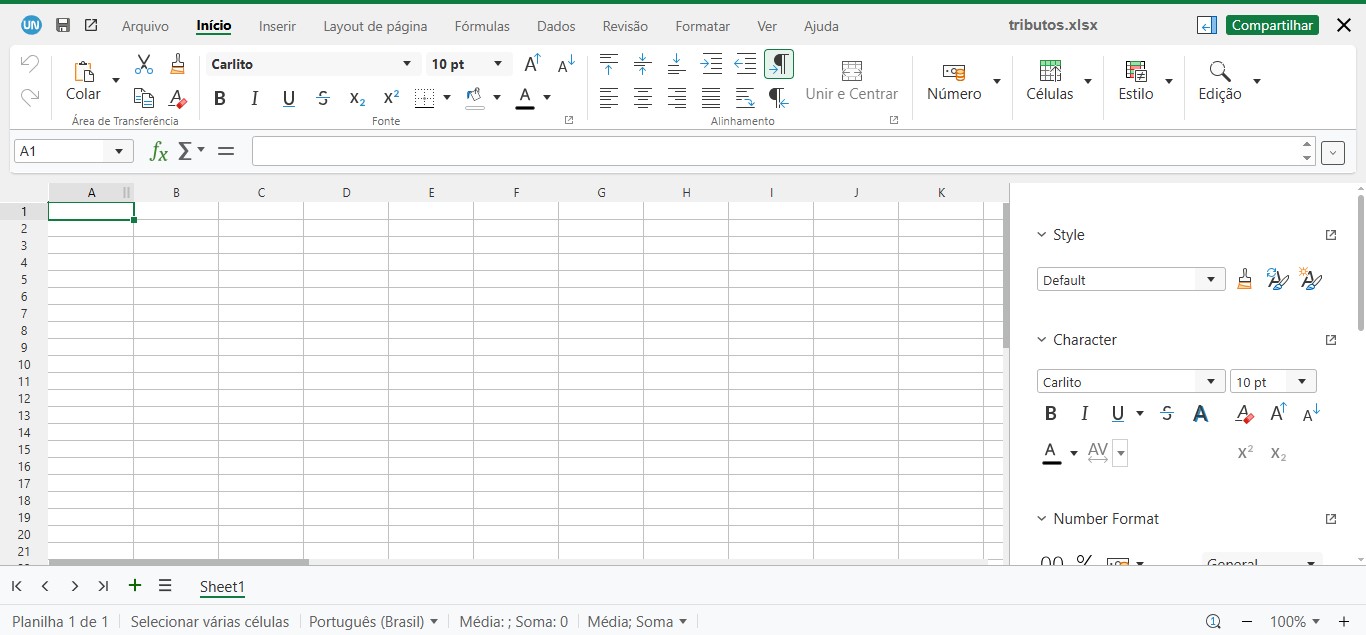Screen dimensions: 1366x635
Task: Select the Strikethrough icon in the ribbon
Action: tap(322, 98)
